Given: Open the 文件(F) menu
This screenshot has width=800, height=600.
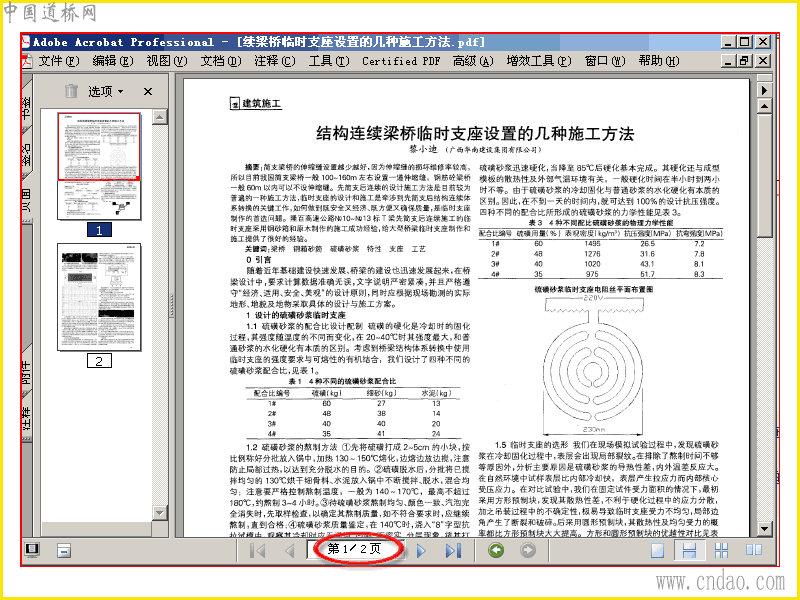Looking at the screenshot, I should pyautogui.click(x=59, y=61).
